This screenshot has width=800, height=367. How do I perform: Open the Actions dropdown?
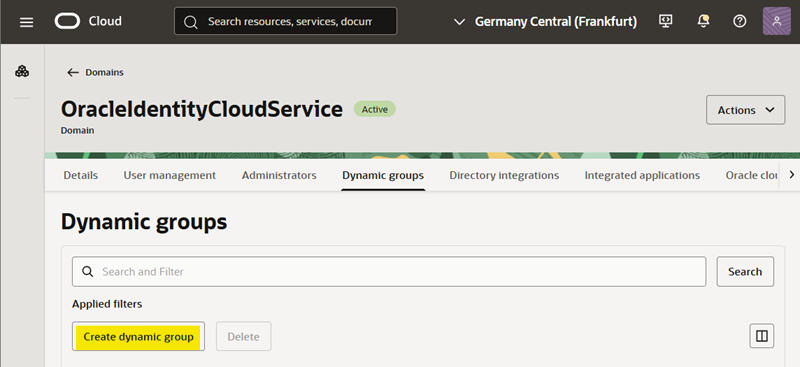click(745, 110)
